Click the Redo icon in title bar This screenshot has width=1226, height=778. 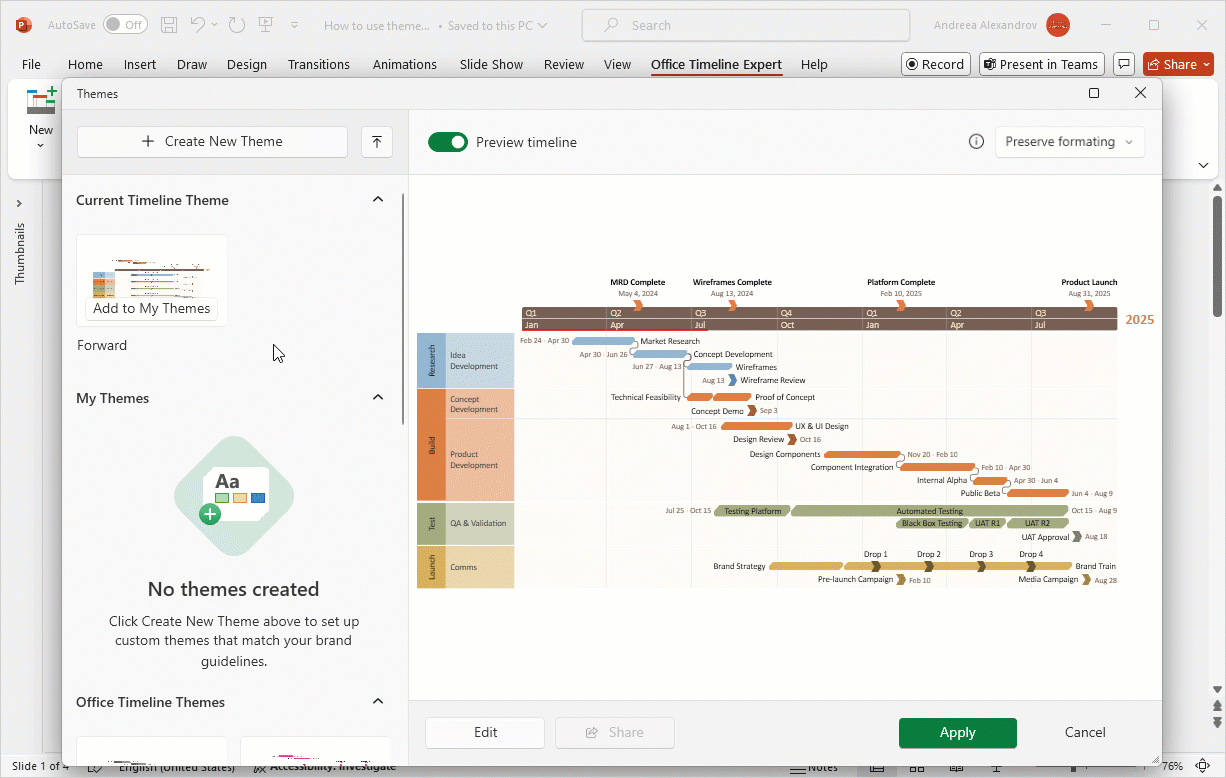pyautogui.click(x=236, y=25)
